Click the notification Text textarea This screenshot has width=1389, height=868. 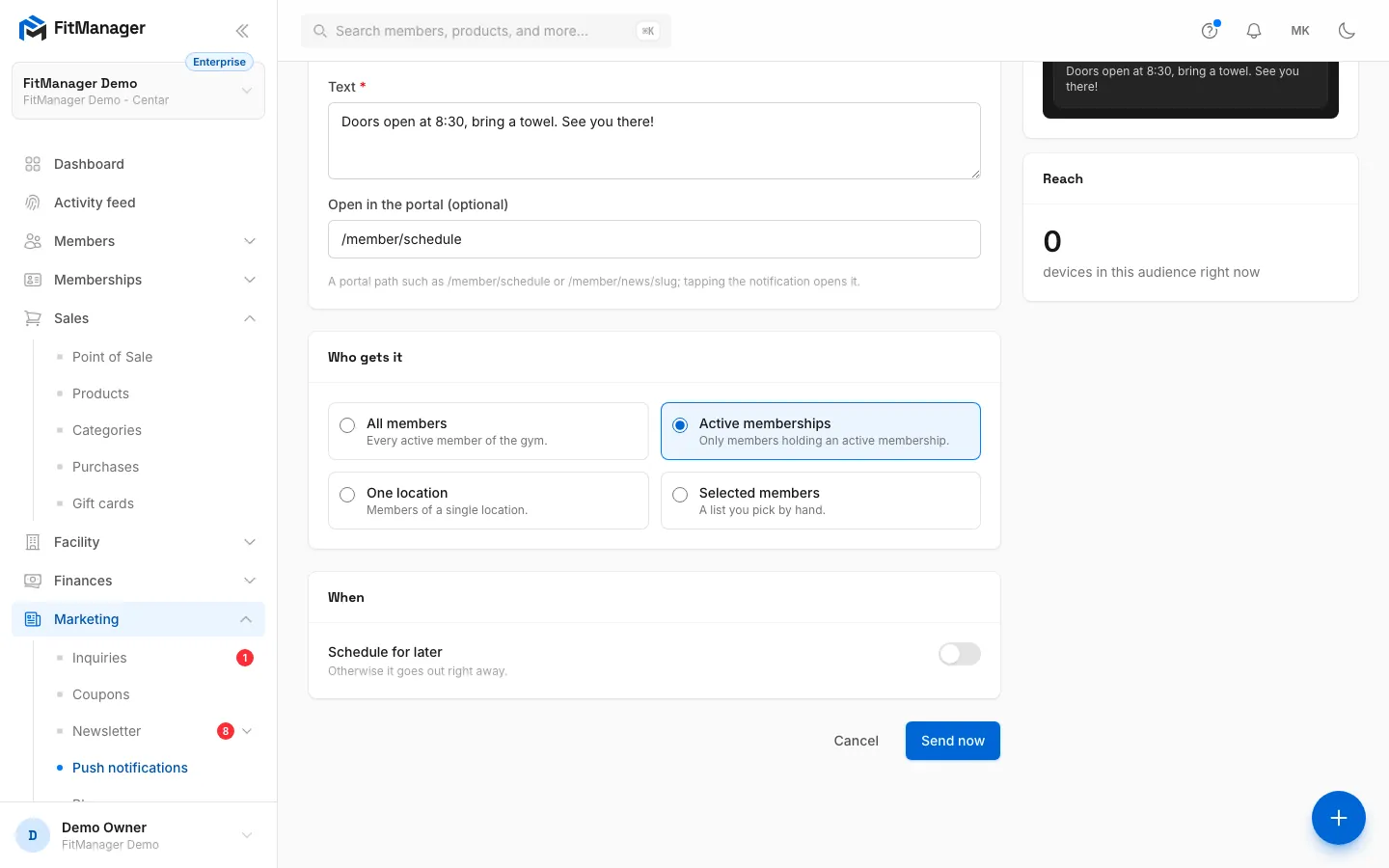[654, 141]
